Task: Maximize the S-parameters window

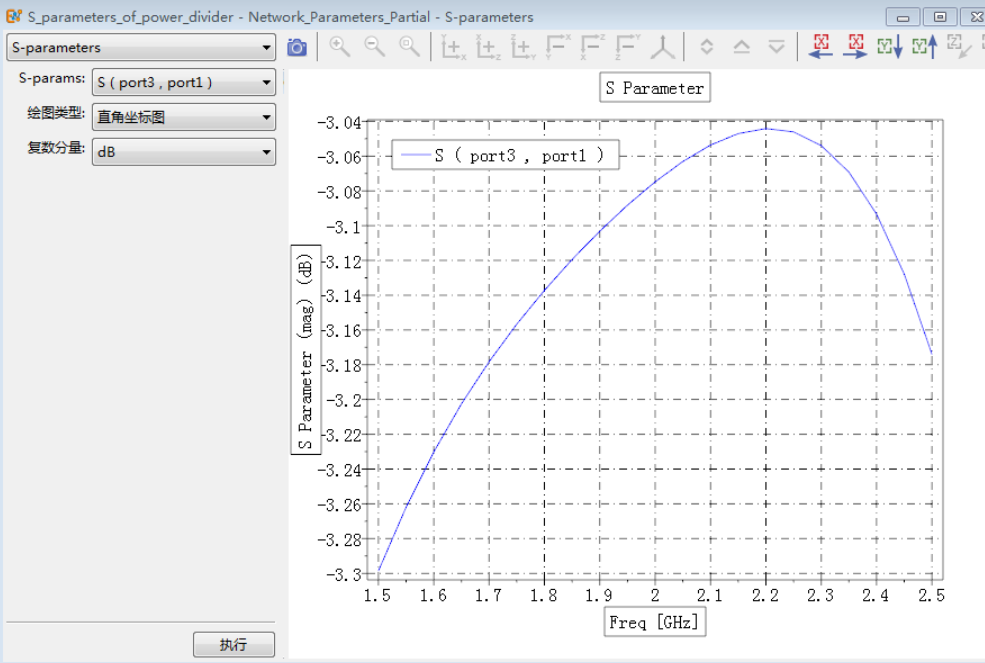Action: pyautogui.click(x=940, y=17)
